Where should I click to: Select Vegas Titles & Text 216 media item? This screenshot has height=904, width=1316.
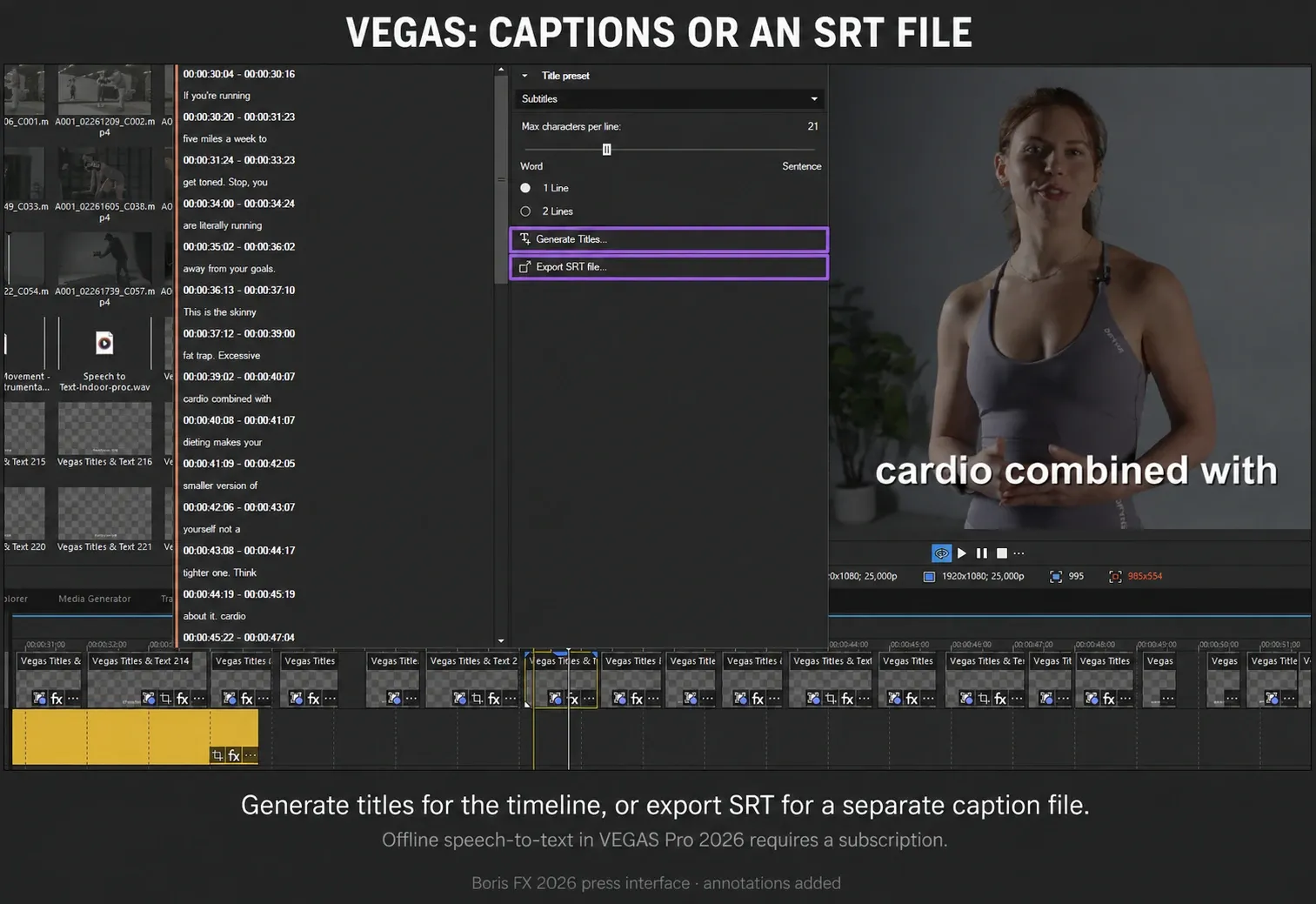point(104,434)
